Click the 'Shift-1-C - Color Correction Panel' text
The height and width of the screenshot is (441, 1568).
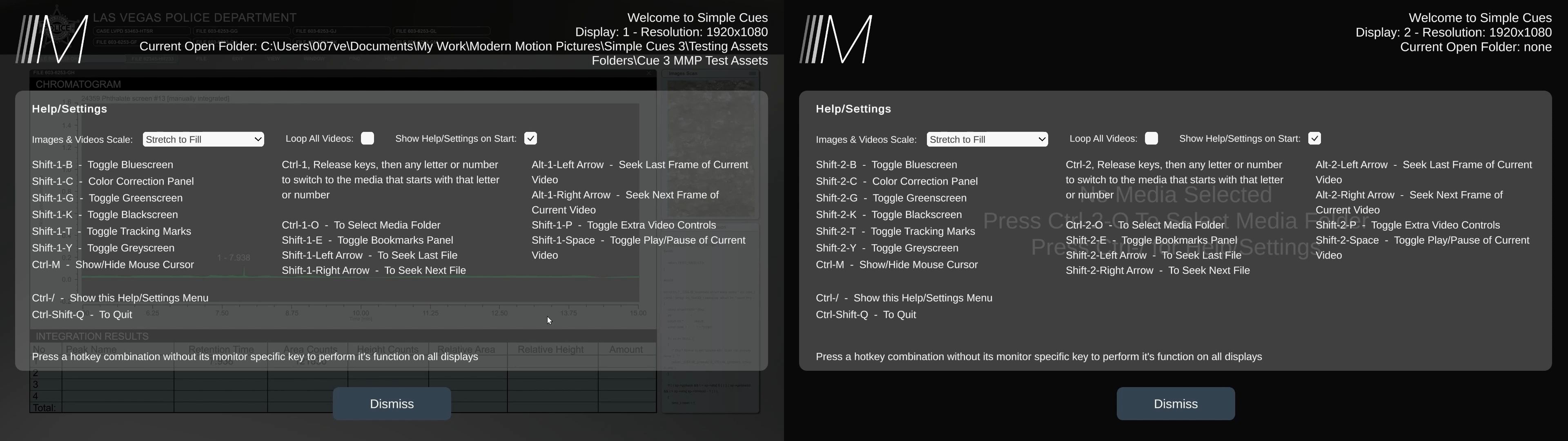tap(113, 182)
